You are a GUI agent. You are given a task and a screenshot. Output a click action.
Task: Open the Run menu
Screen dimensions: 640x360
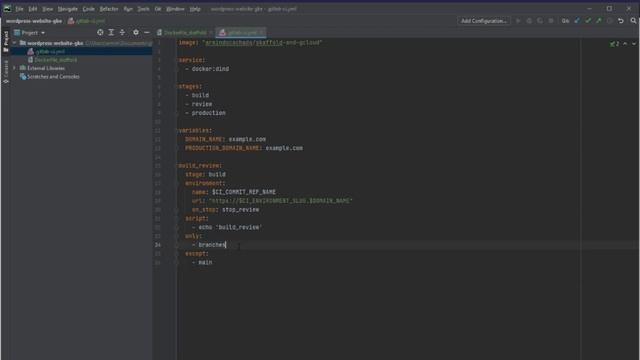[x=128, y=9]
